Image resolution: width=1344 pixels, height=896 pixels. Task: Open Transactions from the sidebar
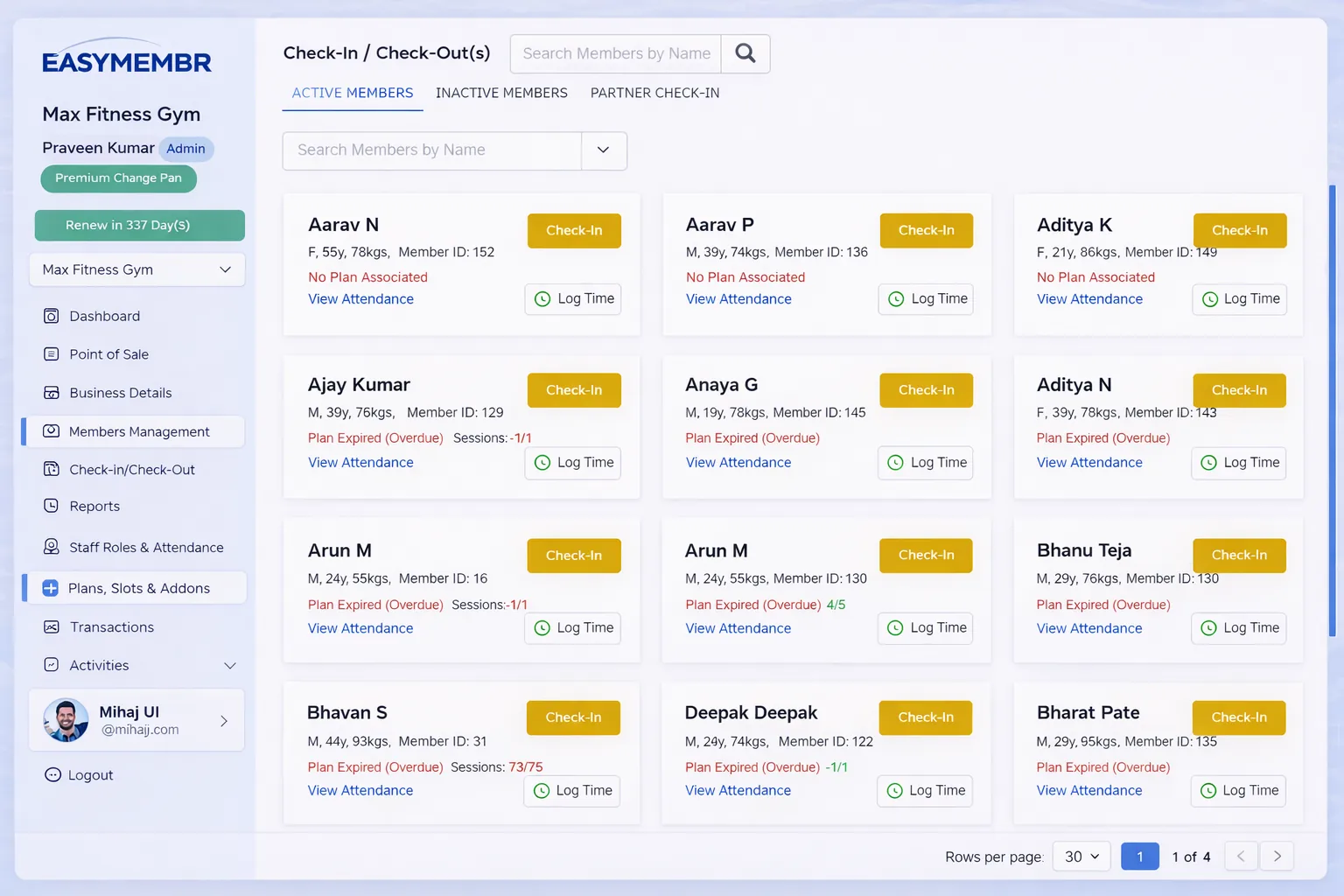click(52, 626)
